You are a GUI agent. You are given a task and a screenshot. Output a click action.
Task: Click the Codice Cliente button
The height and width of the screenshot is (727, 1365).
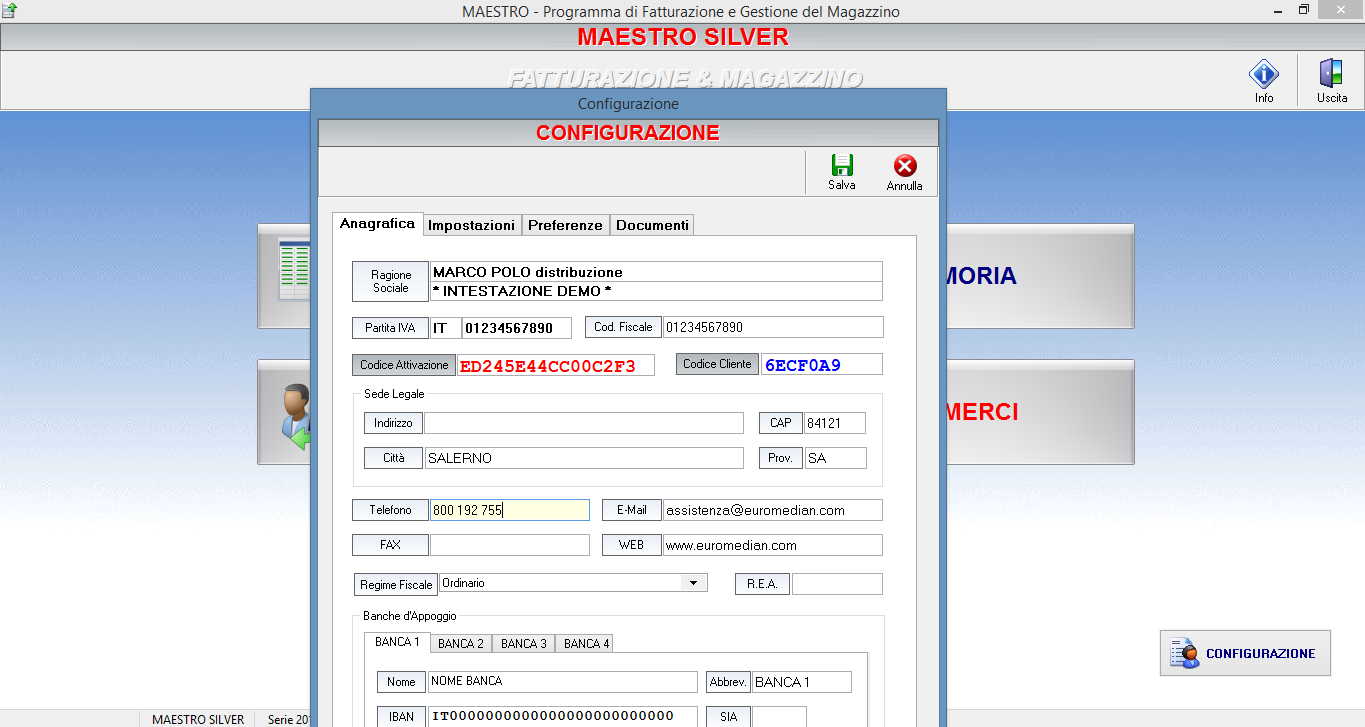coord(718,364)
